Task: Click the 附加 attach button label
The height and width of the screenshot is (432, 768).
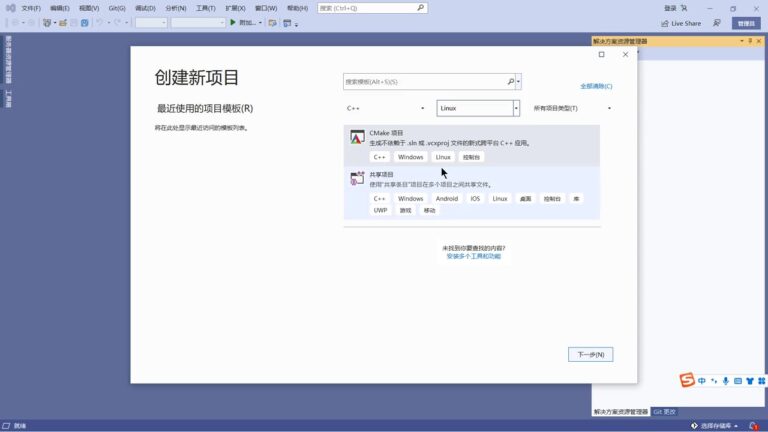Action: click(x=248, y=23)
